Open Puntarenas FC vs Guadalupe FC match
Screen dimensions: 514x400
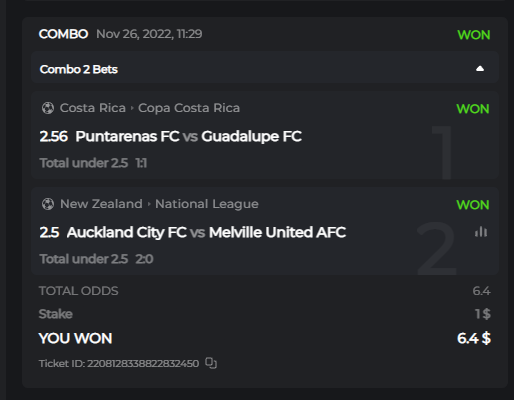pyautogui.click(x=189, y=136)
